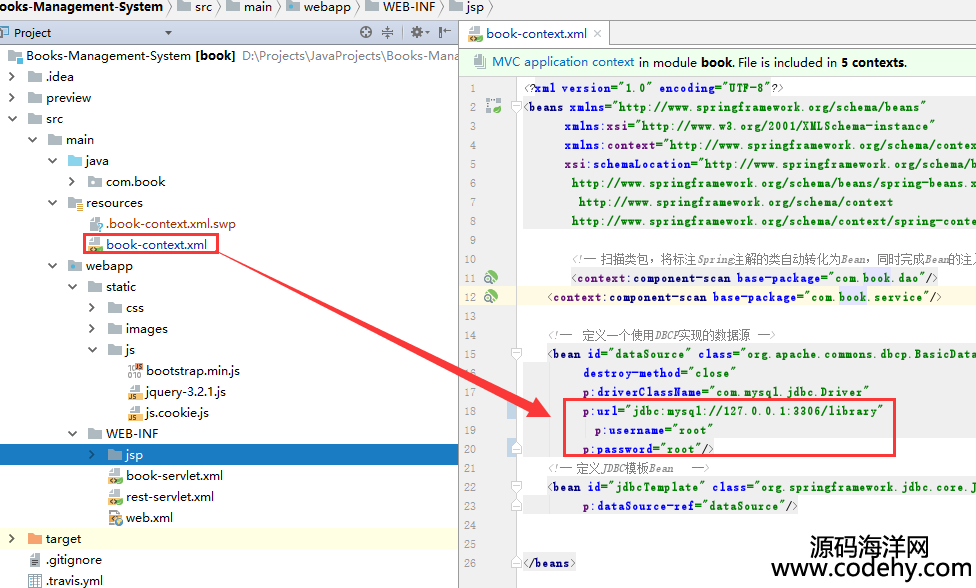Expand the jsp folder arrow in tree
Viewport: 976px width, 588px height.
(x=92, y=455)
